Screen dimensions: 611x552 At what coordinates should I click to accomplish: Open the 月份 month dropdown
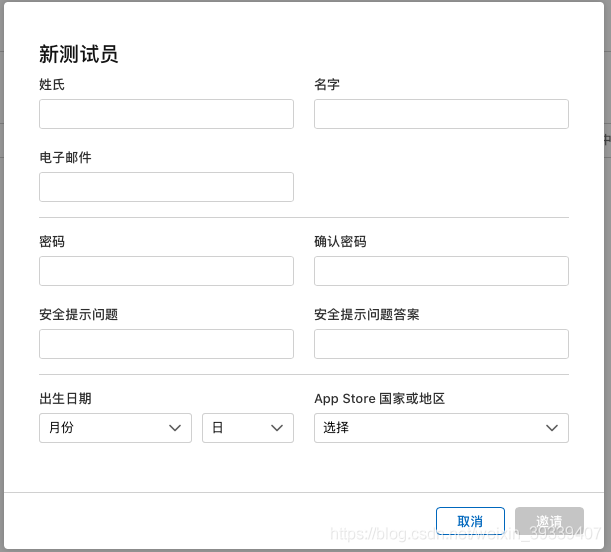(x=115, y=428)
